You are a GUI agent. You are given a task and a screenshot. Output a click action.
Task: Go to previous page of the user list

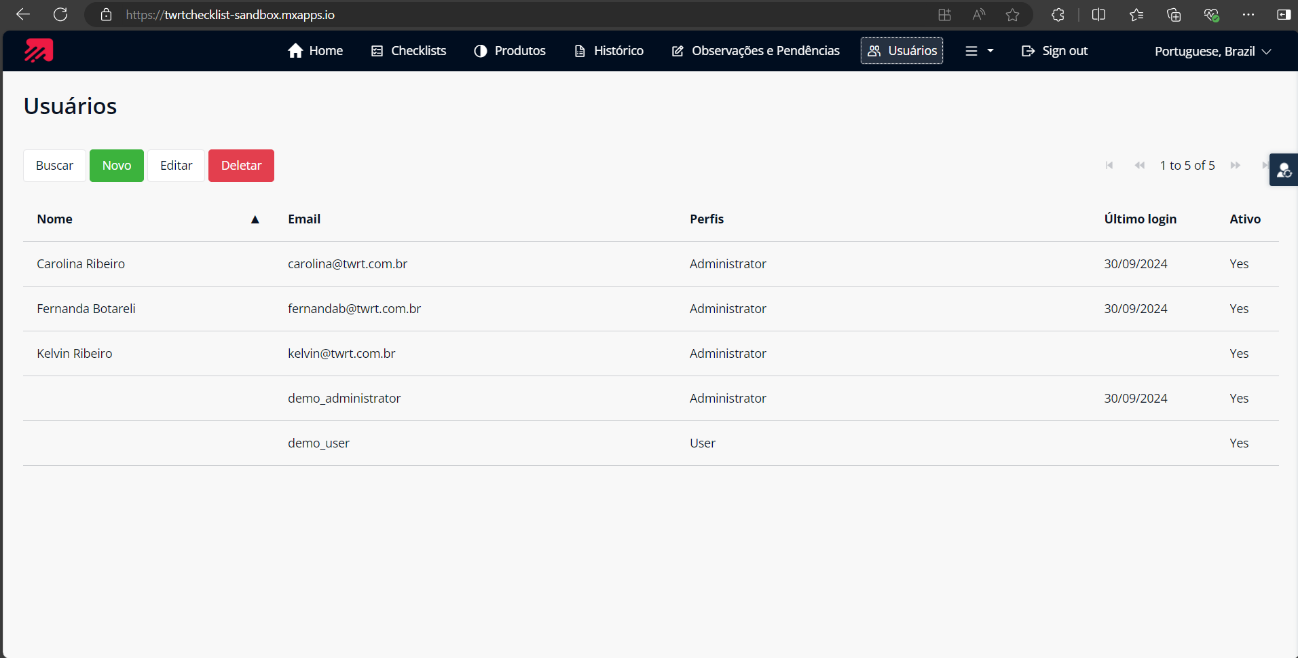[1139, 165]
